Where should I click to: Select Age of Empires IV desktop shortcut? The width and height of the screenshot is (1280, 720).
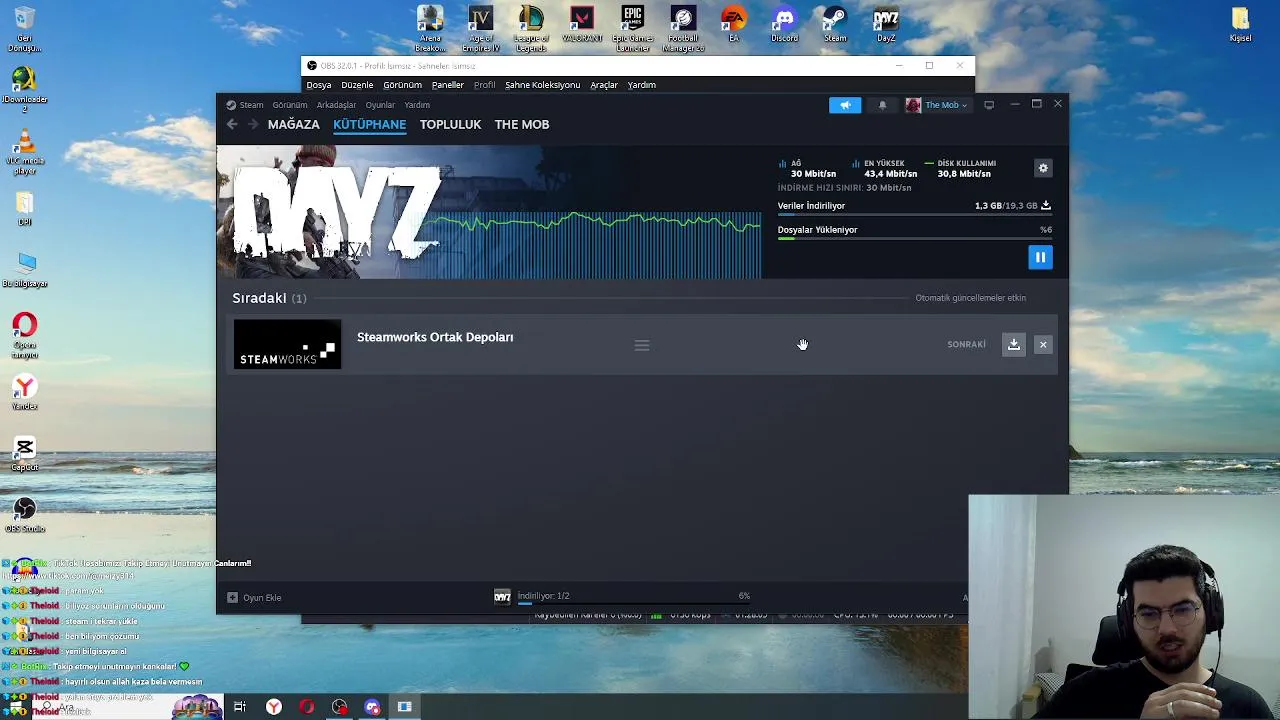481,29
